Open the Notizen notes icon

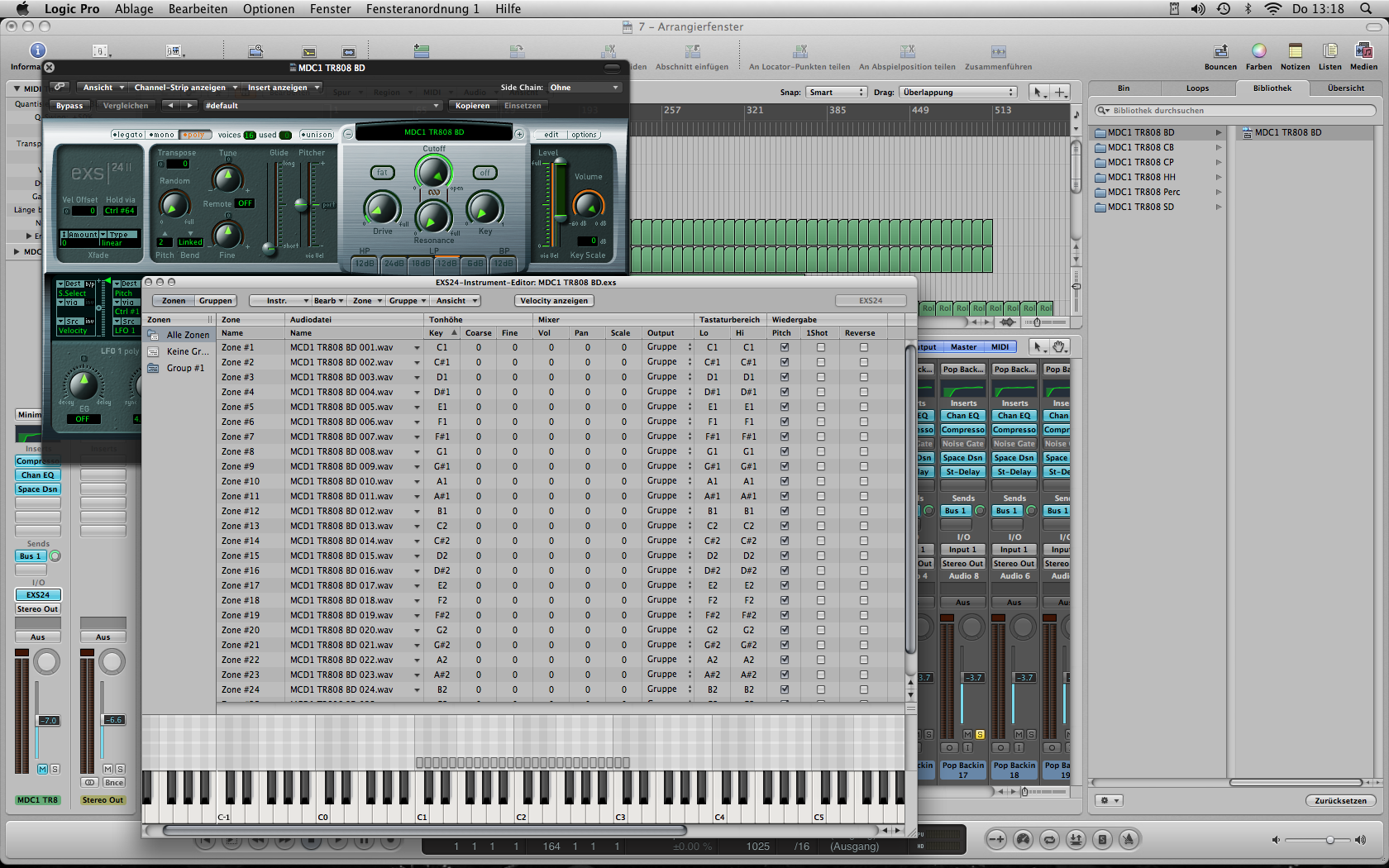tap(1295, 51)
